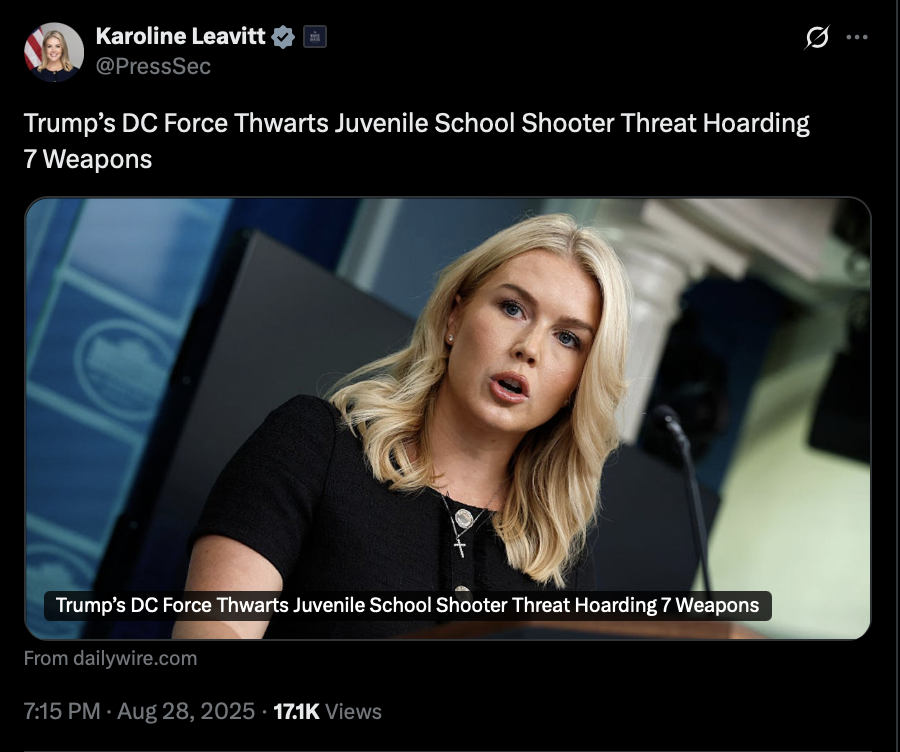900x752 pixels.
Task: Click "7 Weapons" in the post text
Action: pos(88,159)
